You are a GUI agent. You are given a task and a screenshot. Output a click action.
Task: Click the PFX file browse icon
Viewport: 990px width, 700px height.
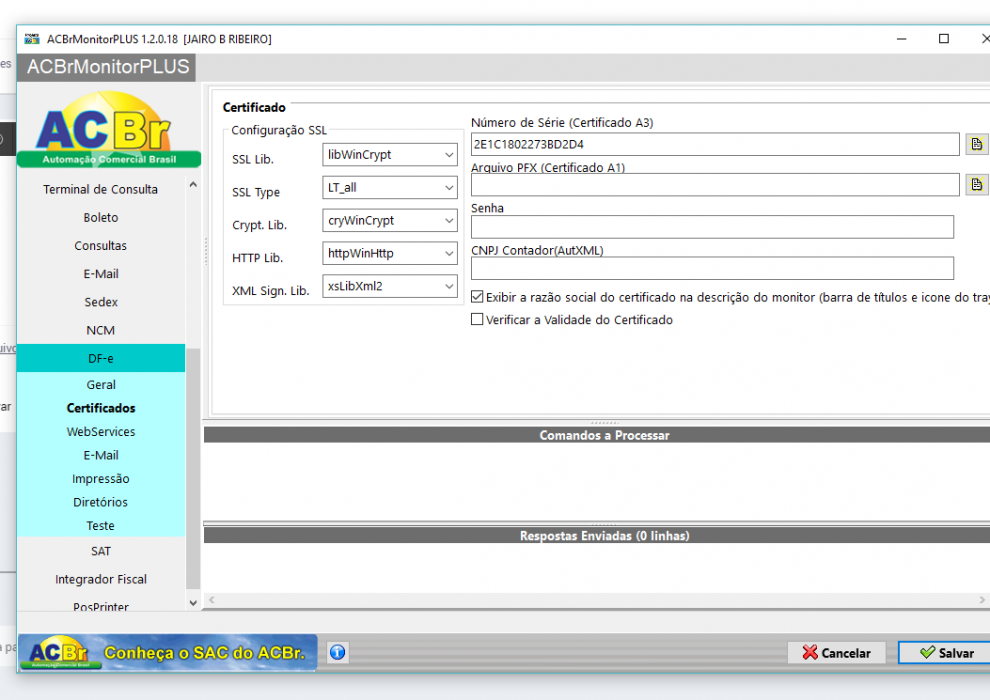click(x=977, y=185)
